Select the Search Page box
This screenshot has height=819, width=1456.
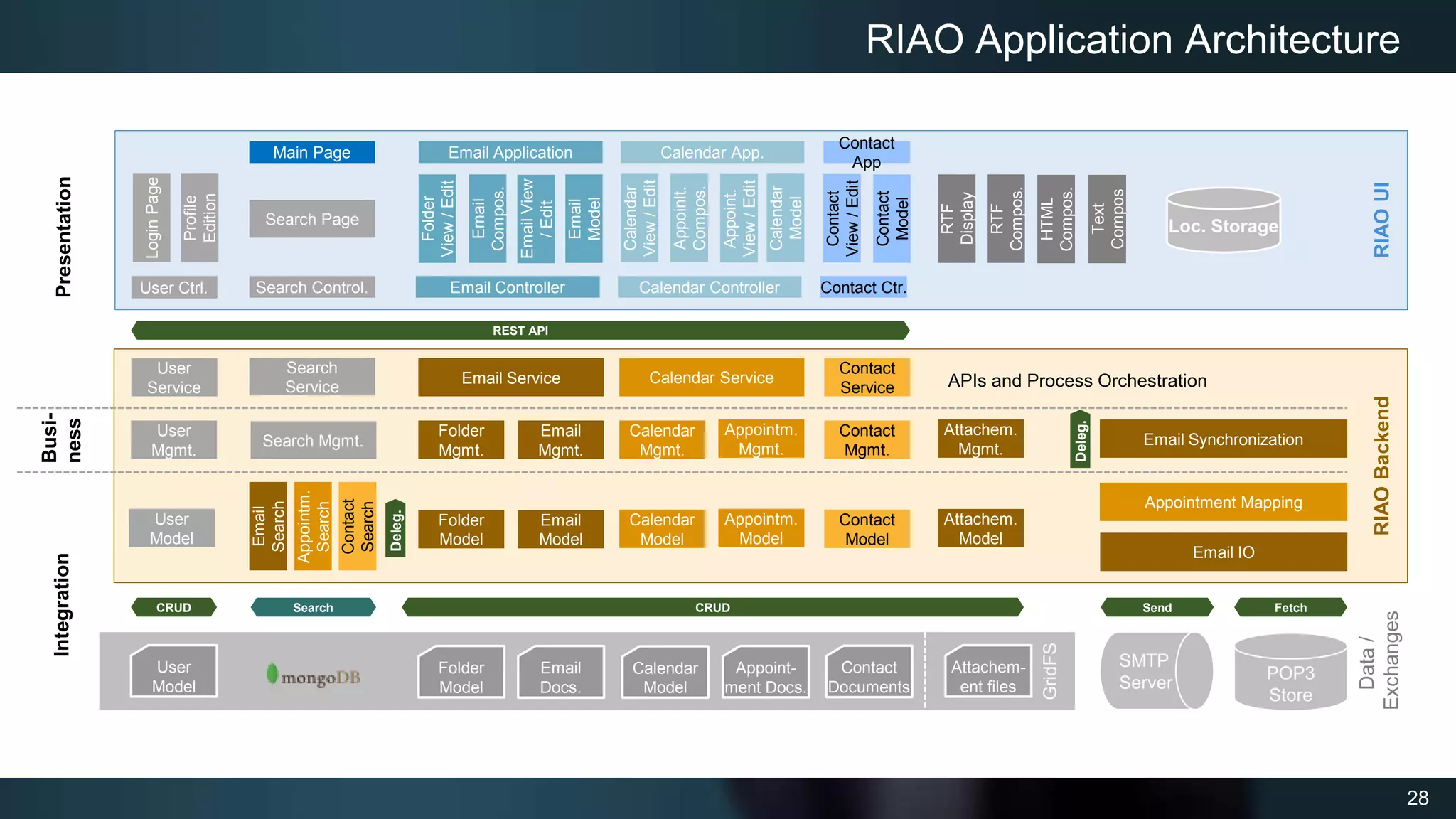pos(311,219)
